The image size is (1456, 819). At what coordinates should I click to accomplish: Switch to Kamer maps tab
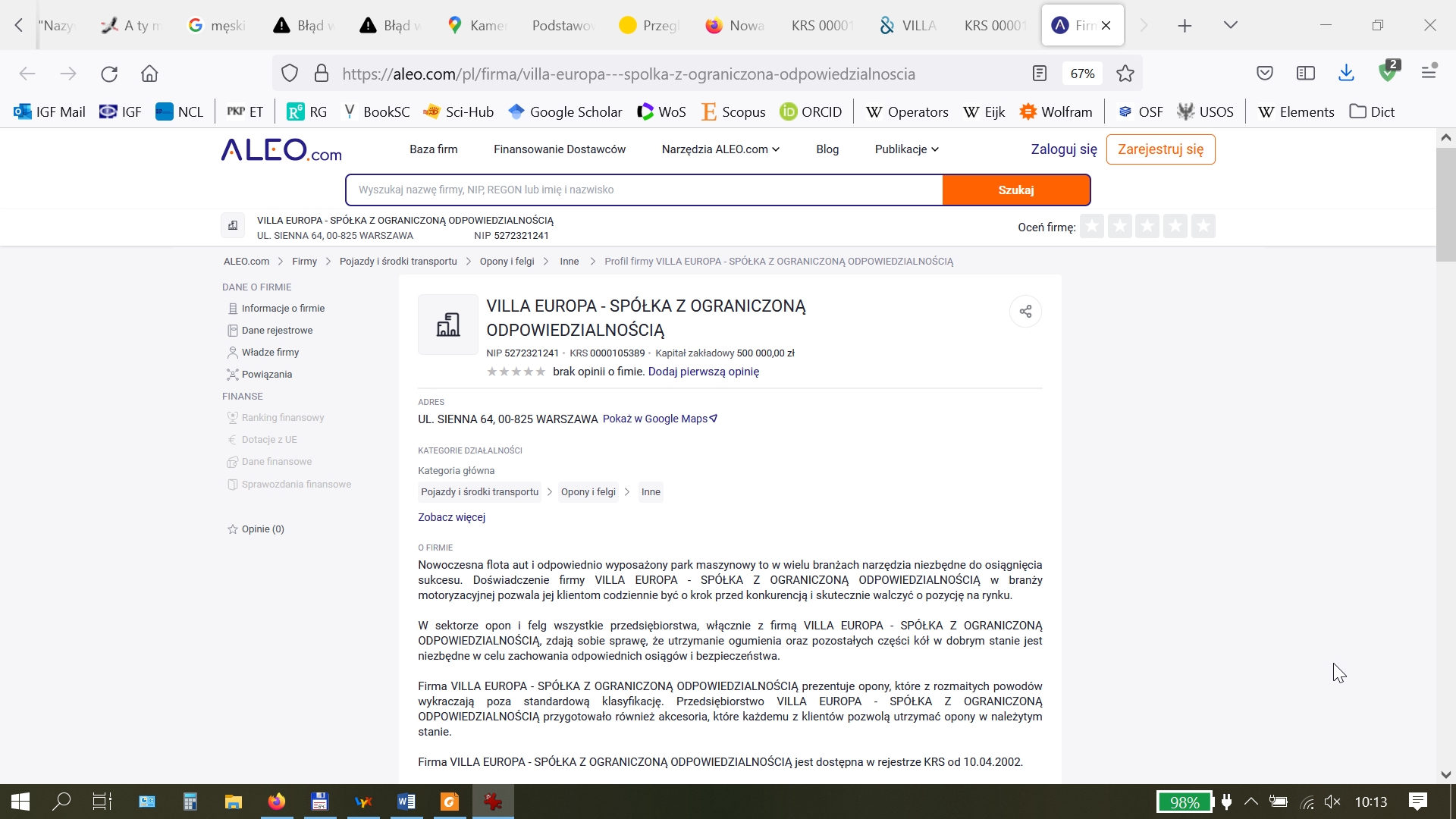tap(476, 26)
